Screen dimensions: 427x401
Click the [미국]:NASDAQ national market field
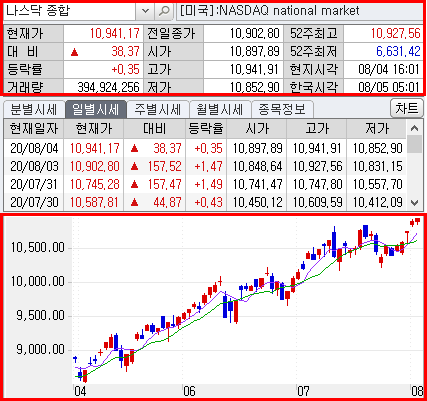[300, 11]
